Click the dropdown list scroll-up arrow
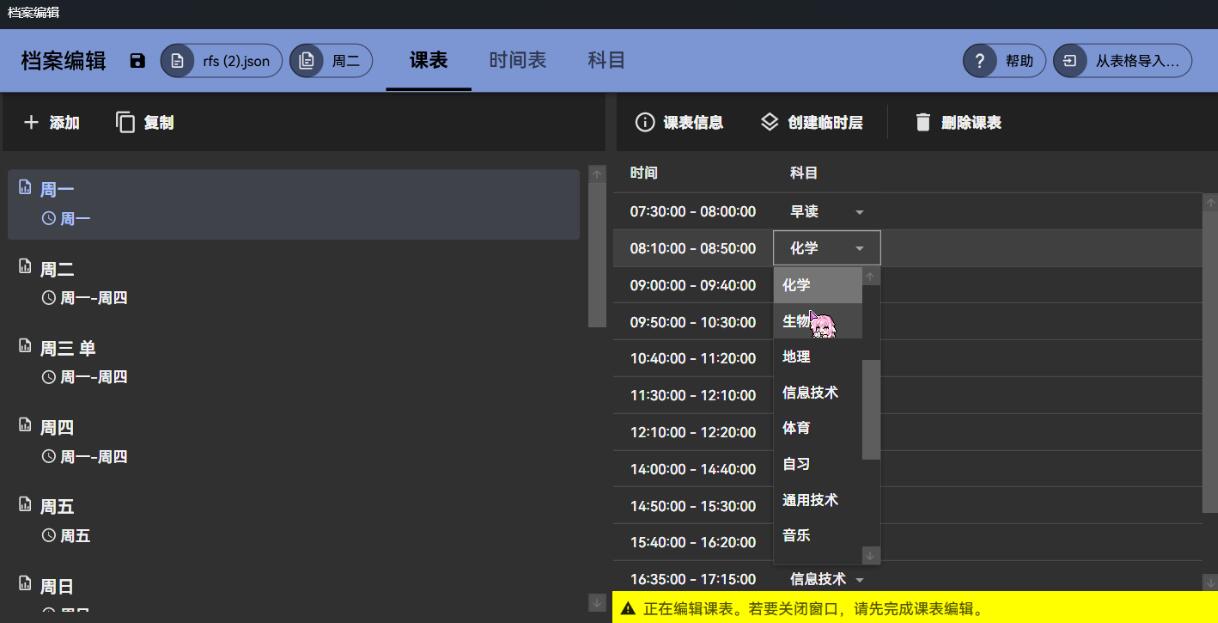This screenshot has height=623, width=1218. pyautogui.click(x=871, y=277)
